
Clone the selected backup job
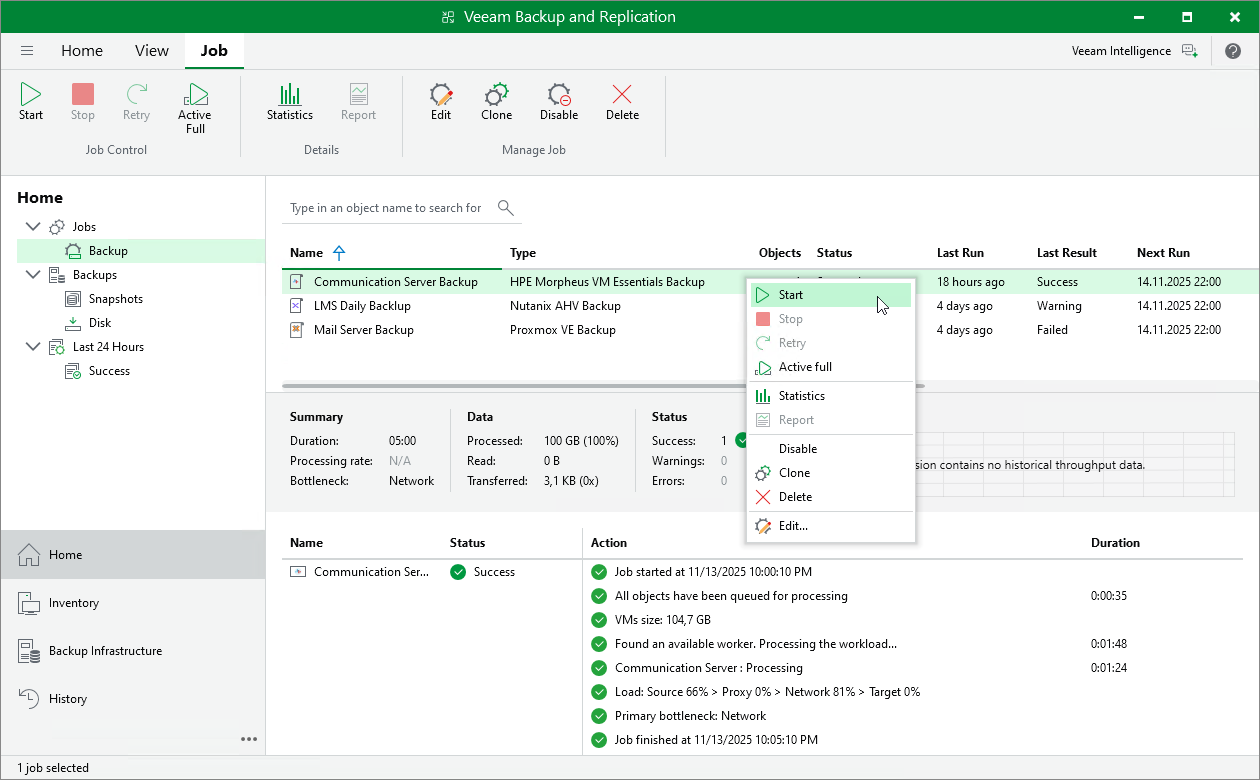(496, 100)
